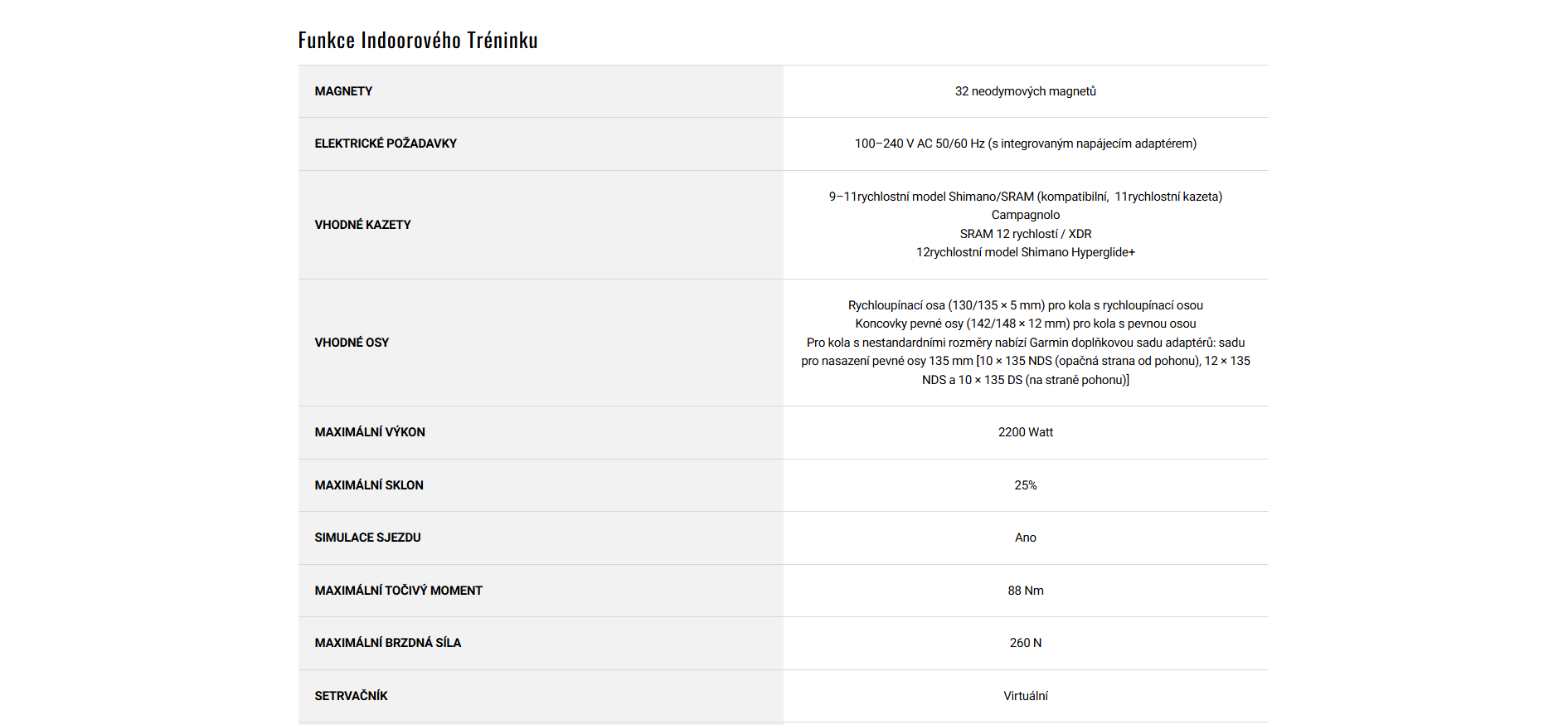Click the VHODNÉ KAZETY row label
The height and width of the screenshot is (725, 1568).
pyautogui.click(x=362, y=225)
